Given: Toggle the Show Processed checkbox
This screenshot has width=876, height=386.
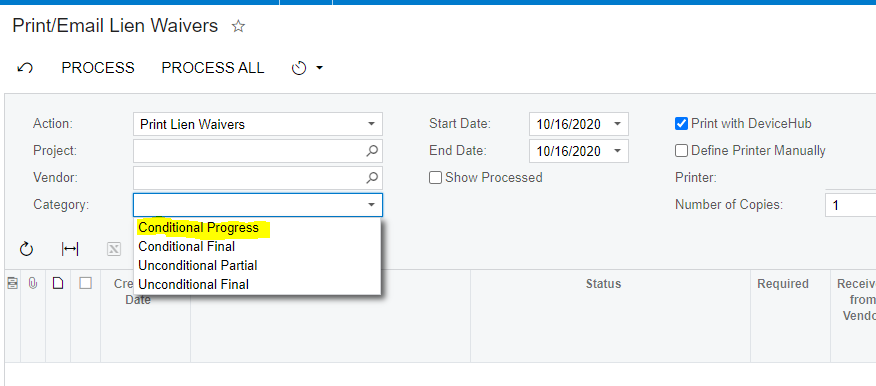Looking at the screenshot, I should (435, 178).
